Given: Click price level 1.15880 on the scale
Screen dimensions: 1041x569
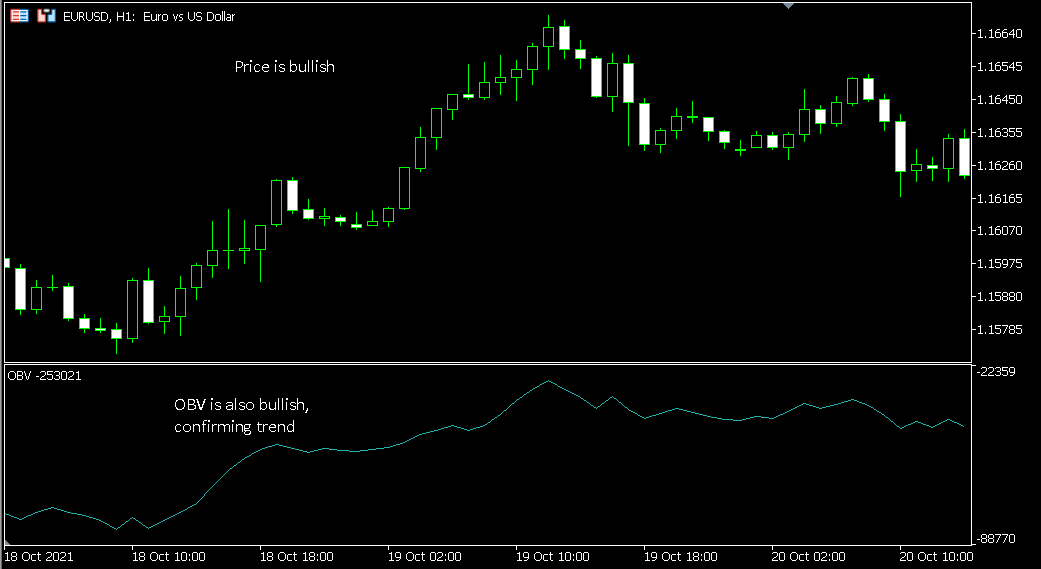Looking at the screenshot, I should 1001,296.
